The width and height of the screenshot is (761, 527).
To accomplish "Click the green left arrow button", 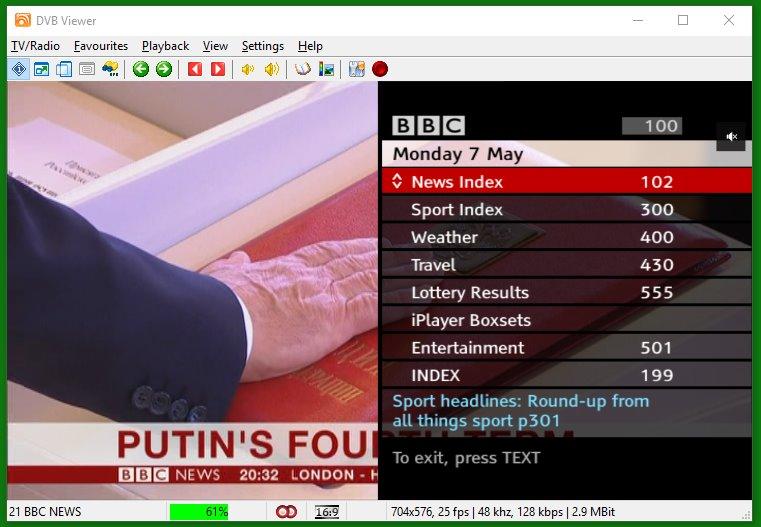I will pyautogui.click(x=141, y=69).
